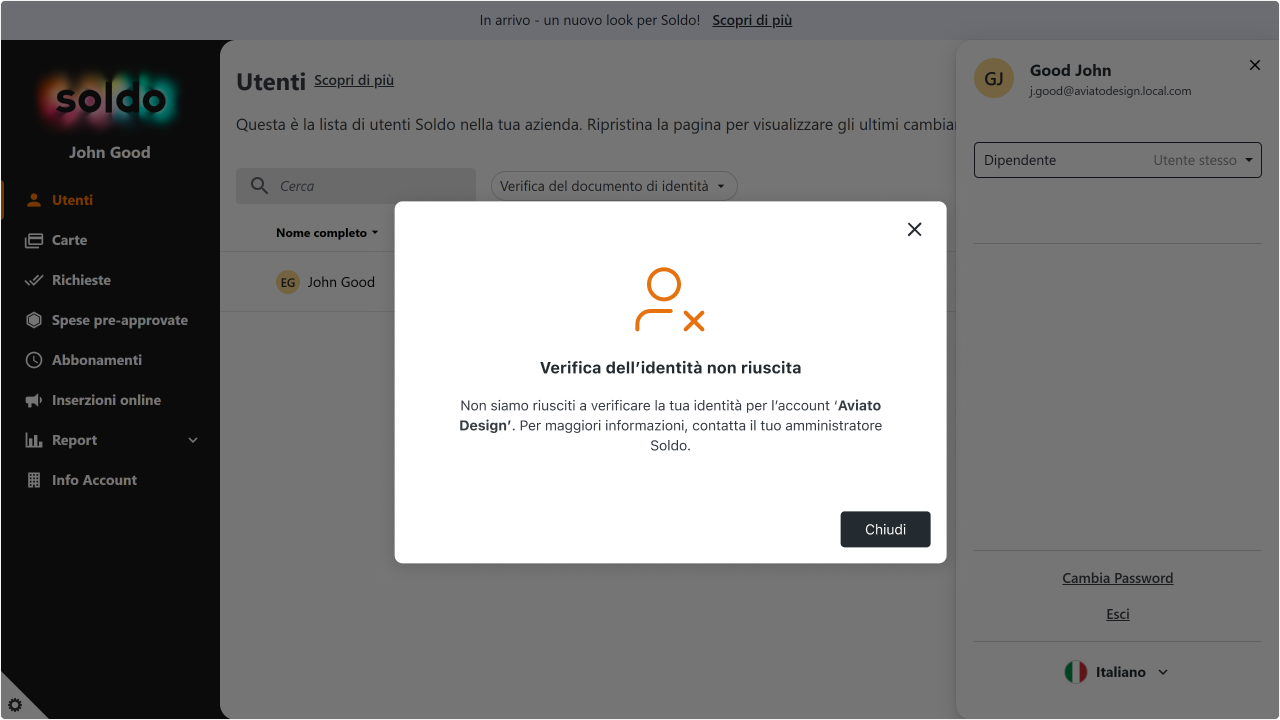Close the Good John profile panel

point(1255,65)
